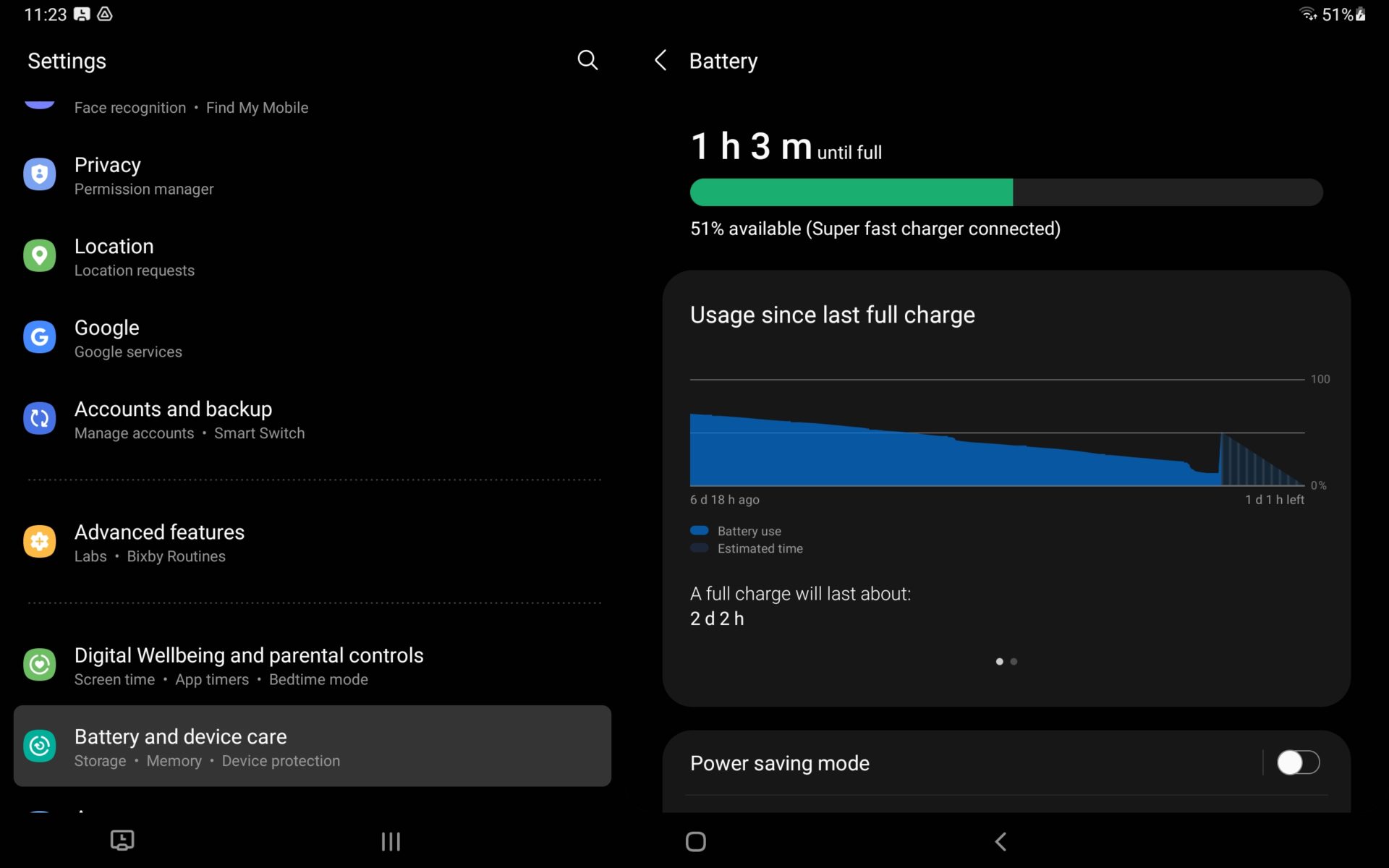Tap the screen capture icon in navigation bar
1389x868 pixels.
click(122, 841)
